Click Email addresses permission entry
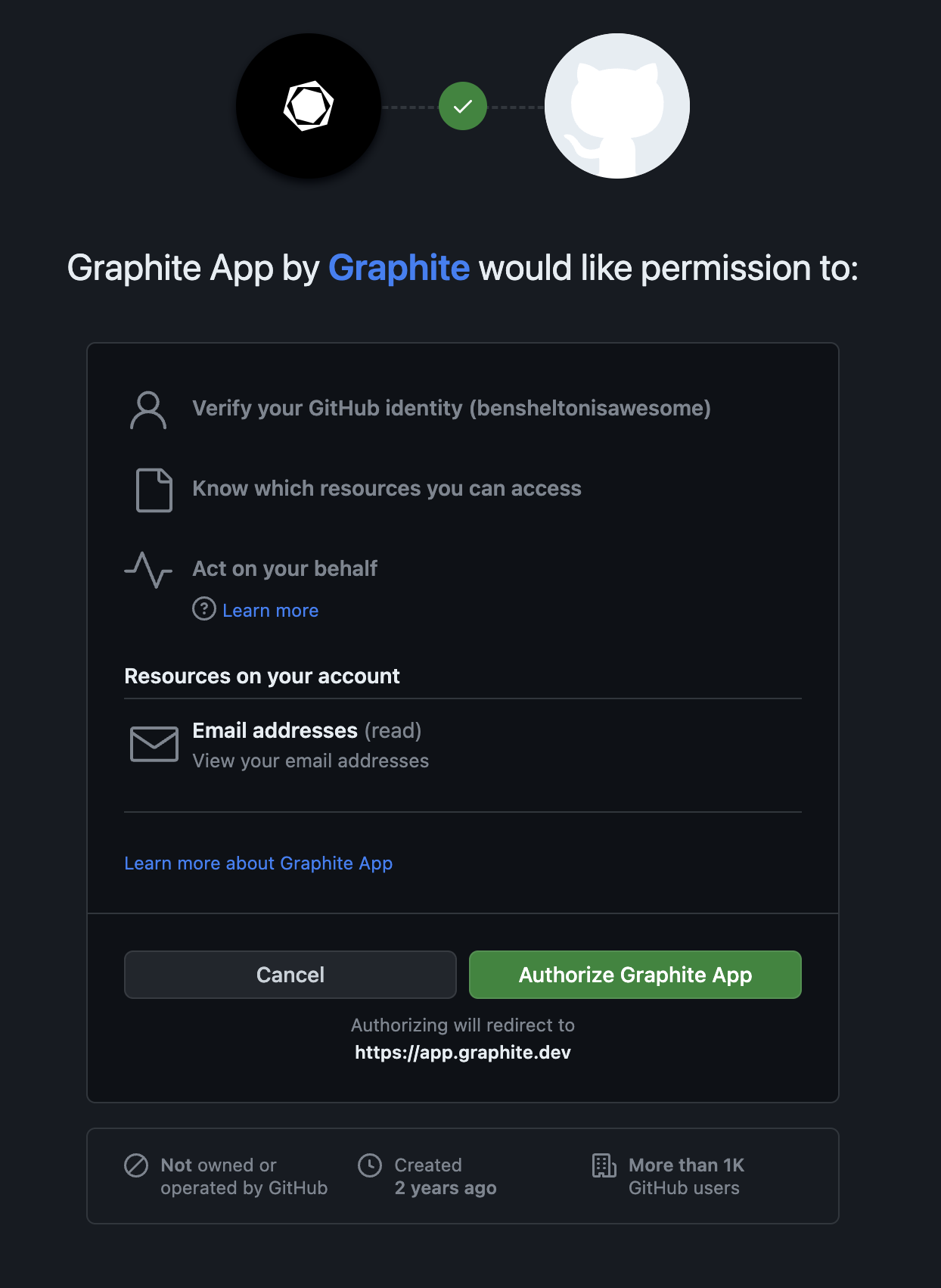 coord(463,745)
